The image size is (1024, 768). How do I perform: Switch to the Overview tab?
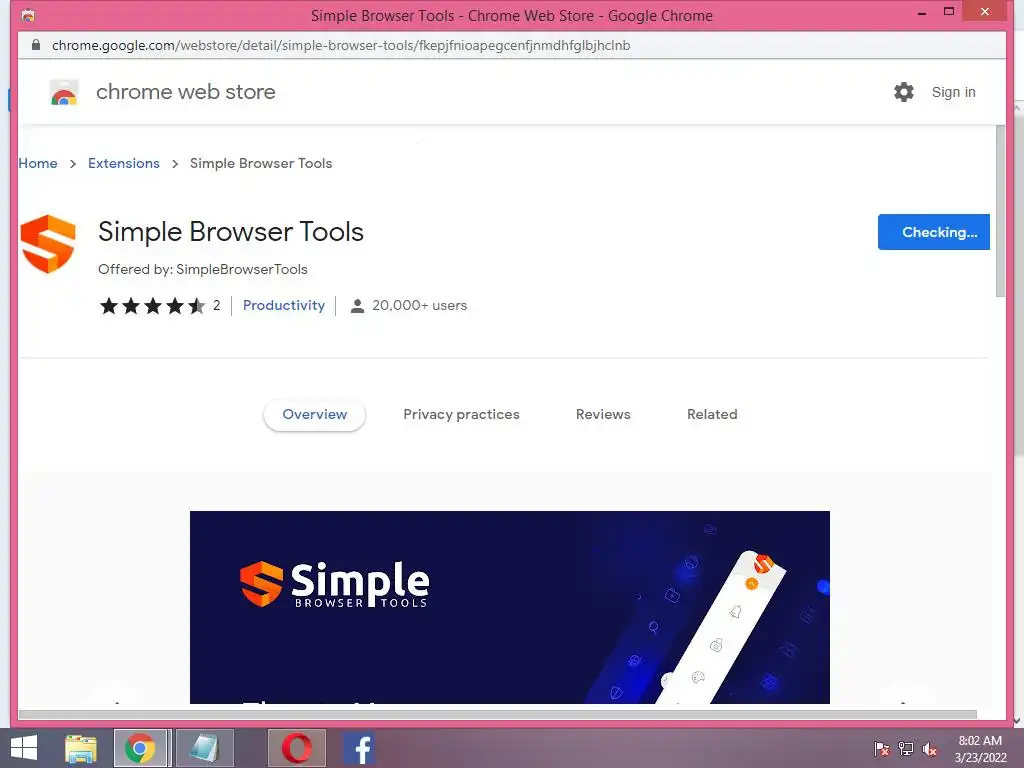click(314, 414)
